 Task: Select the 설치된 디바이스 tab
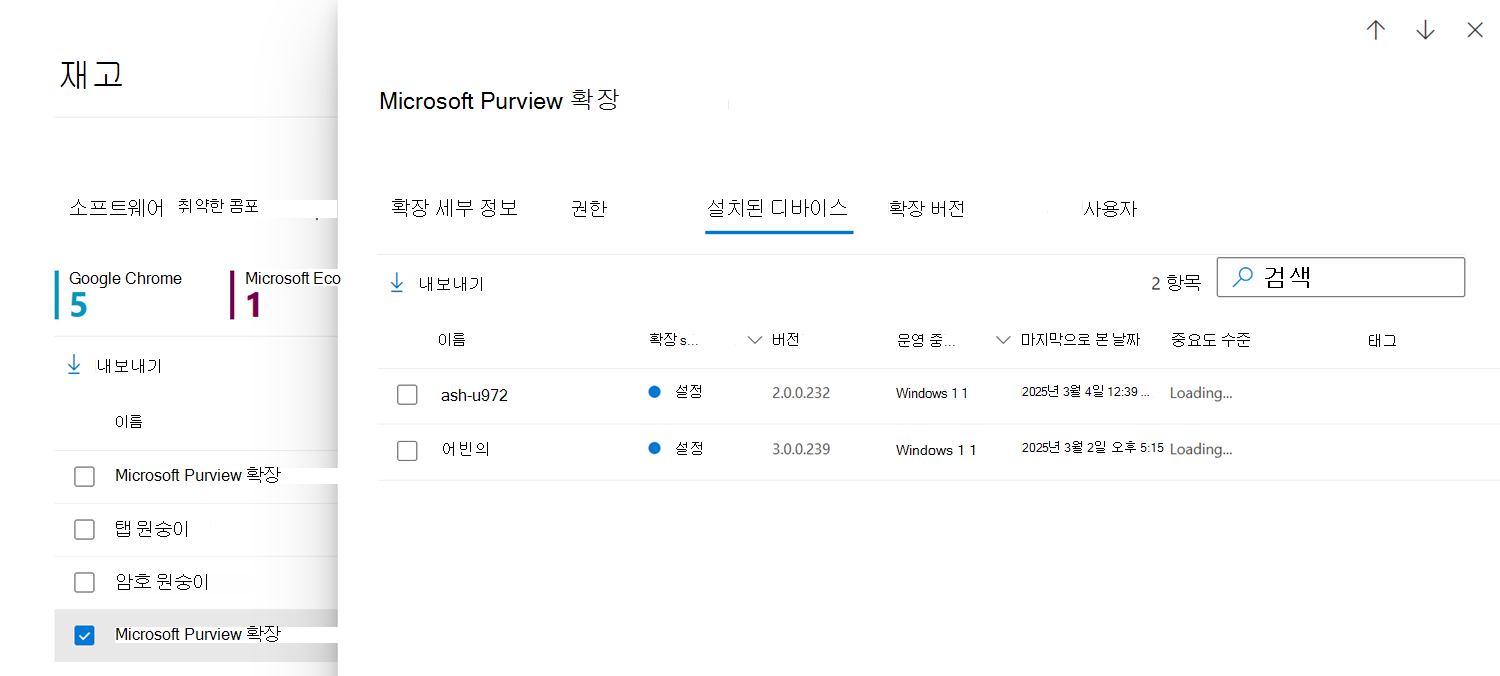[x=778, y=208]
